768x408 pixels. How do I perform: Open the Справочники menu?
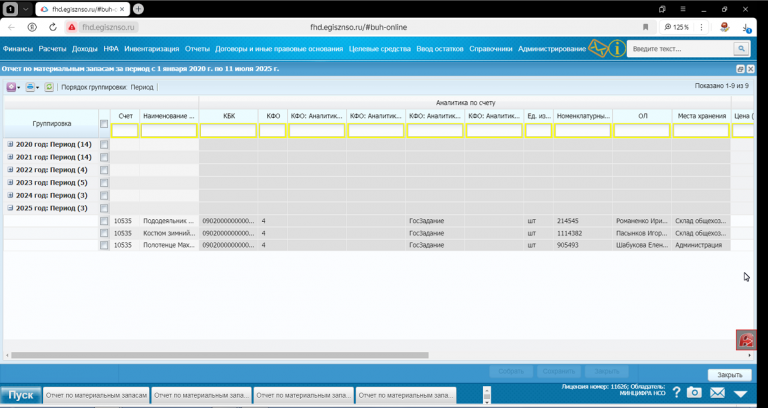pyautogui.click(x=491, y=49)
